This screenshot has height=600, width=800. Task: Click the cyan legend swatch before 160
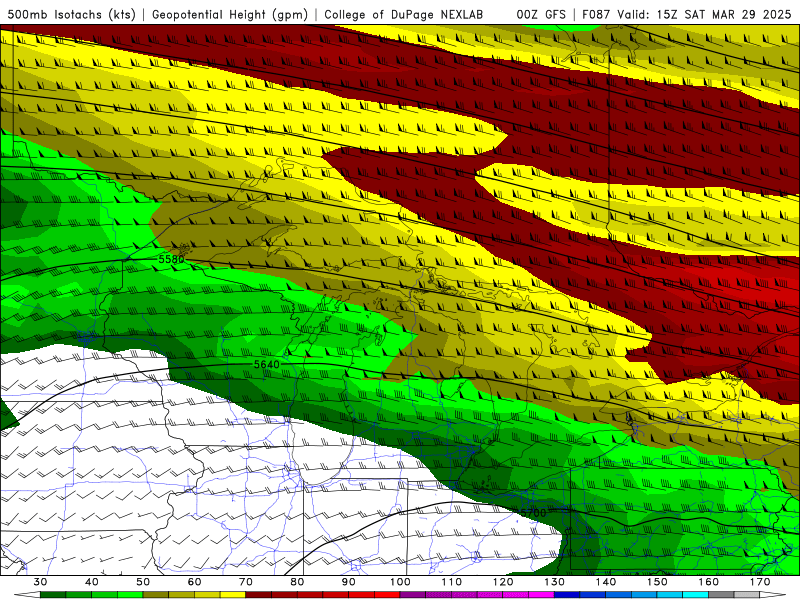coord(696,595)
